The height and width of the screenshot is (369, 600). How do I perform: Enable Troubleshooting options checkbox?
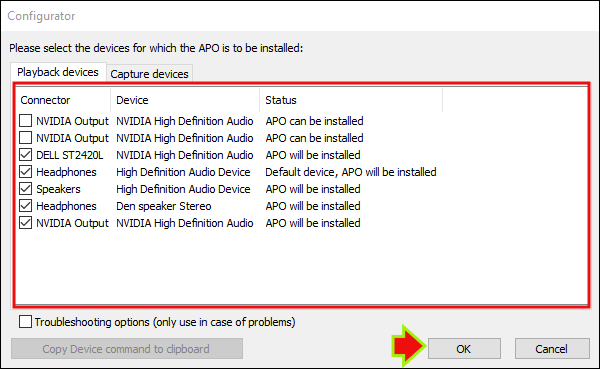coord(25,322)
